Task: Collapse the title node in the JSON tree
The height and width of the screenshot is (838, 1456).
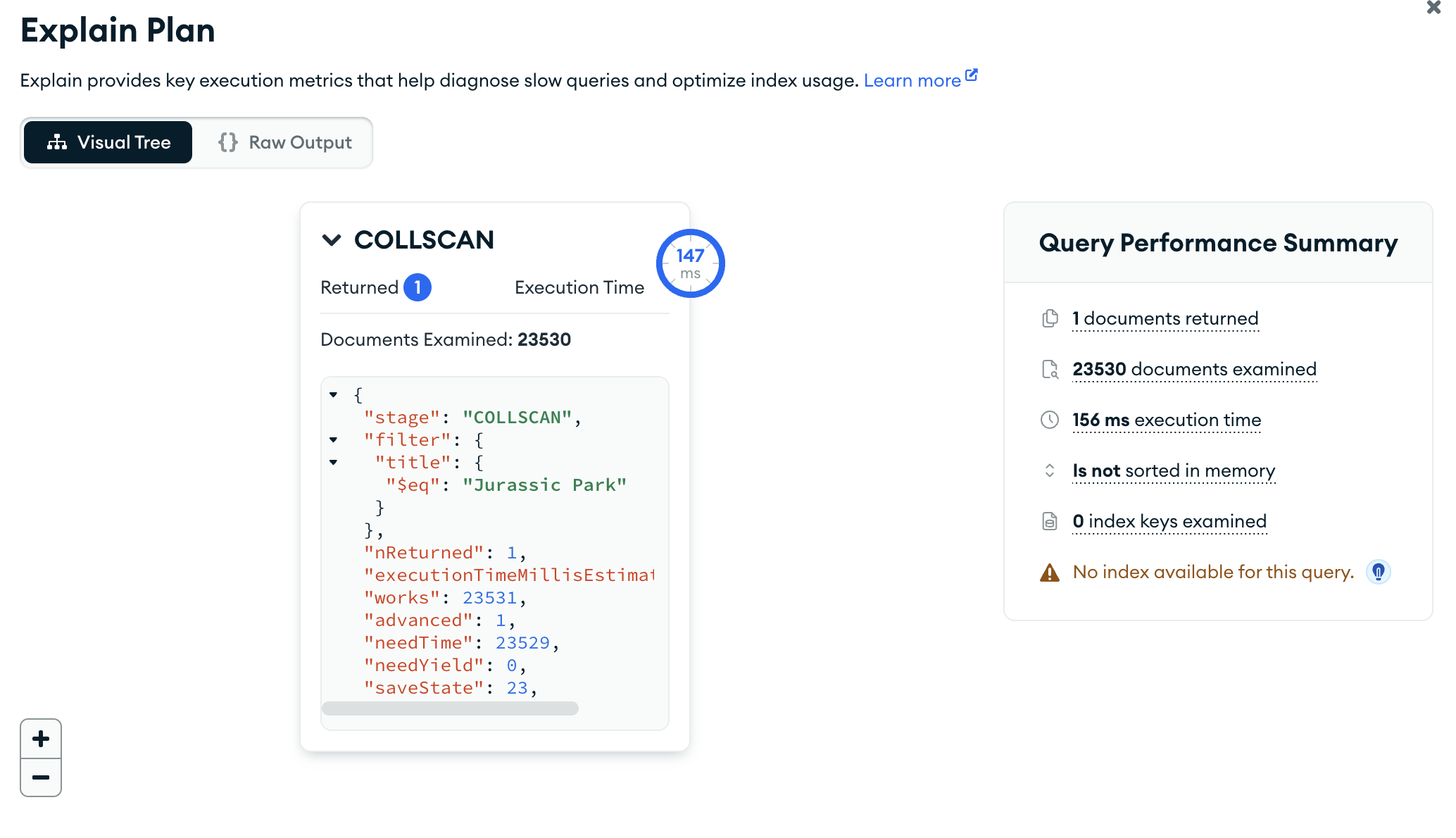Action: tap(333, 462)
